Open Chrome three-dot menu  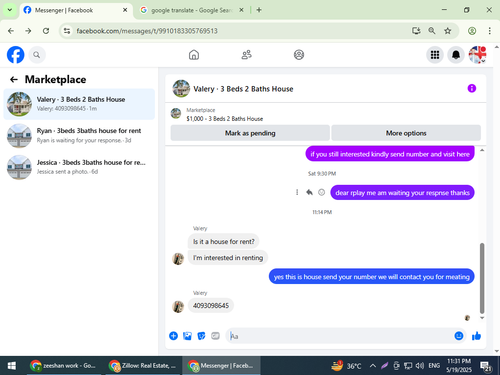489,31
